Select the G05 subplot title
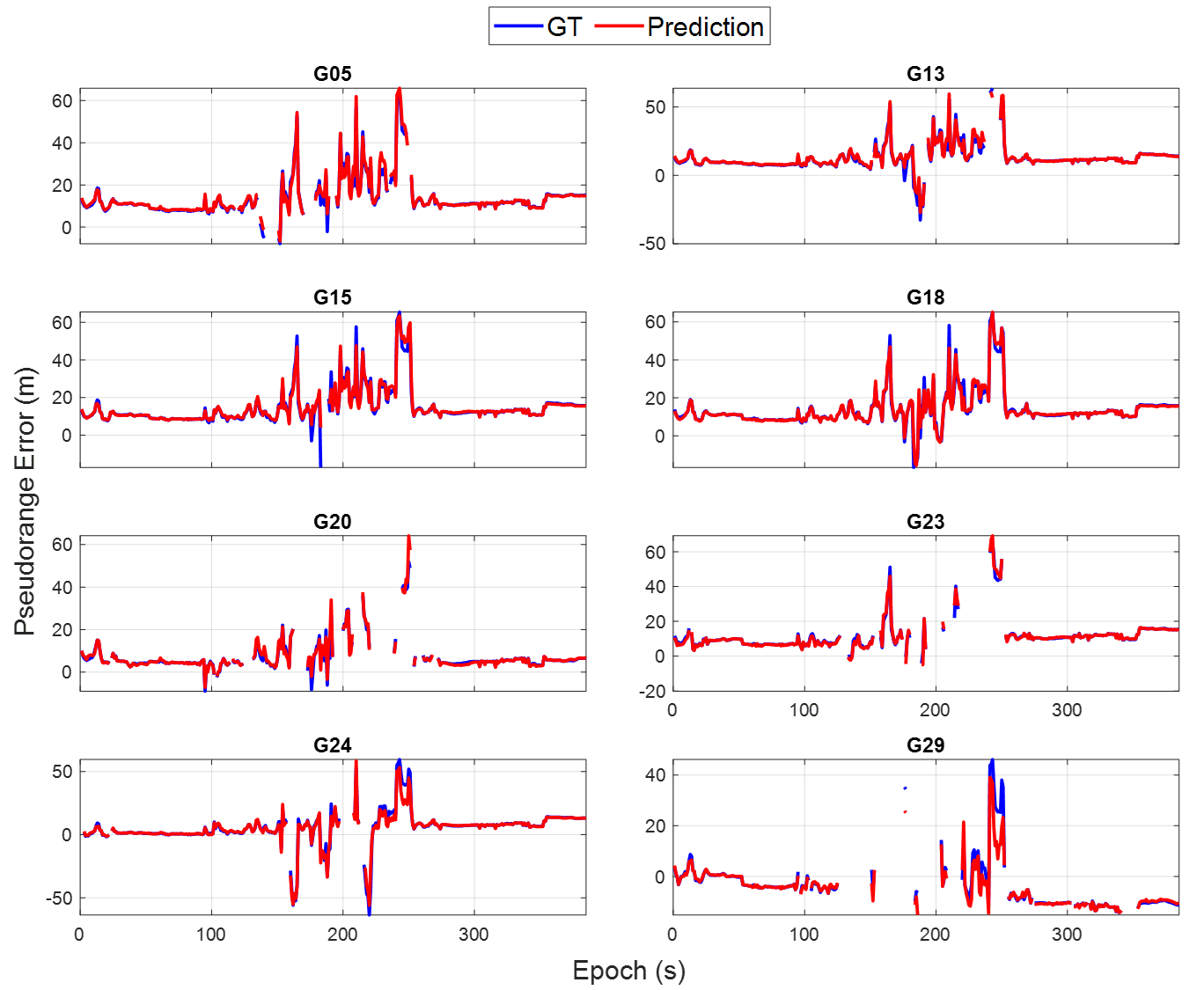Viewport: 1204px width, 990px height. click(x=333, y=74)
